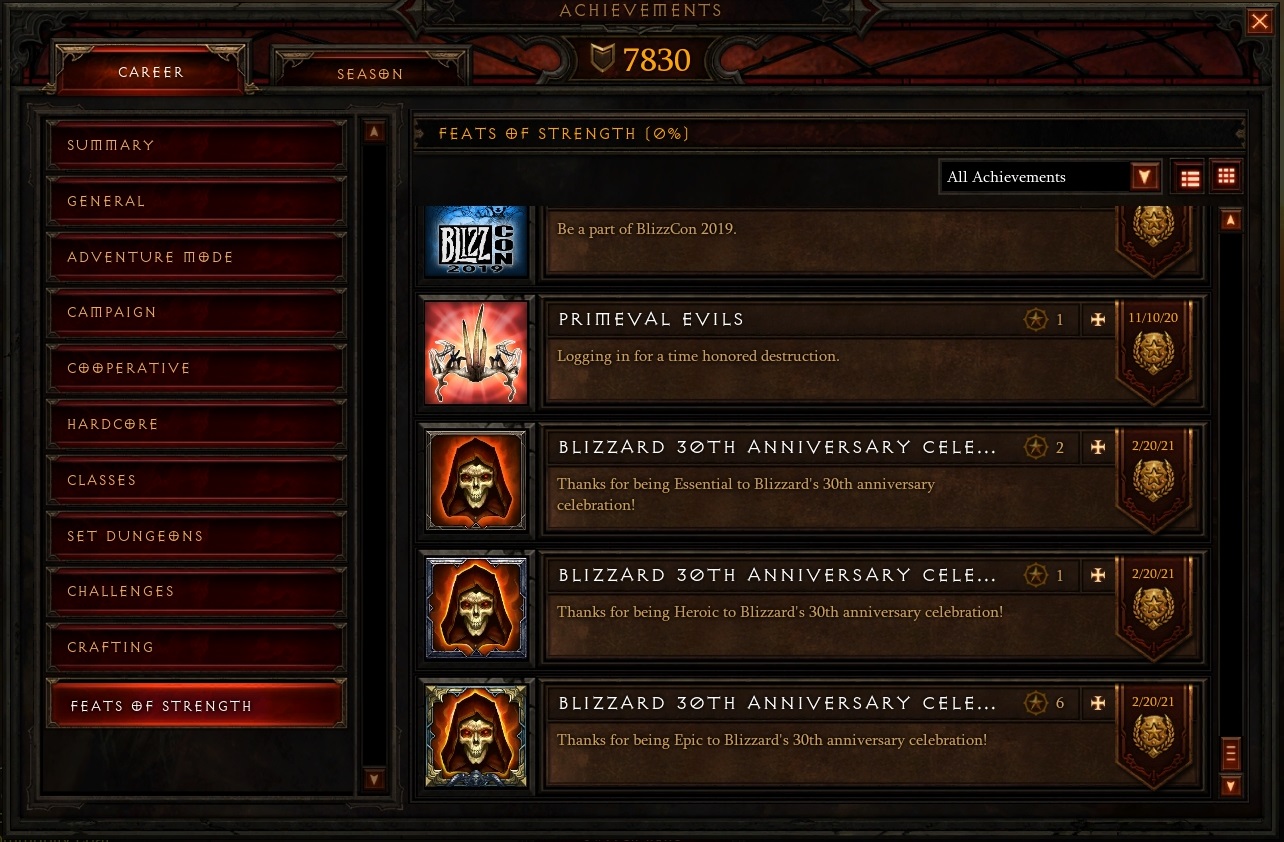Click the BlizzCon 2019 achievement icon

click(x=476, y=241)
